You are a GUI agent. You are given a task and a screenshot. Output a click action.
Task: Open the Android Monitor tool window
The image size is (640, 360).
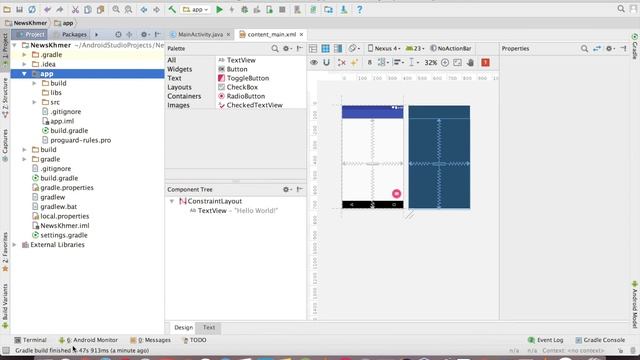[88, 340]
